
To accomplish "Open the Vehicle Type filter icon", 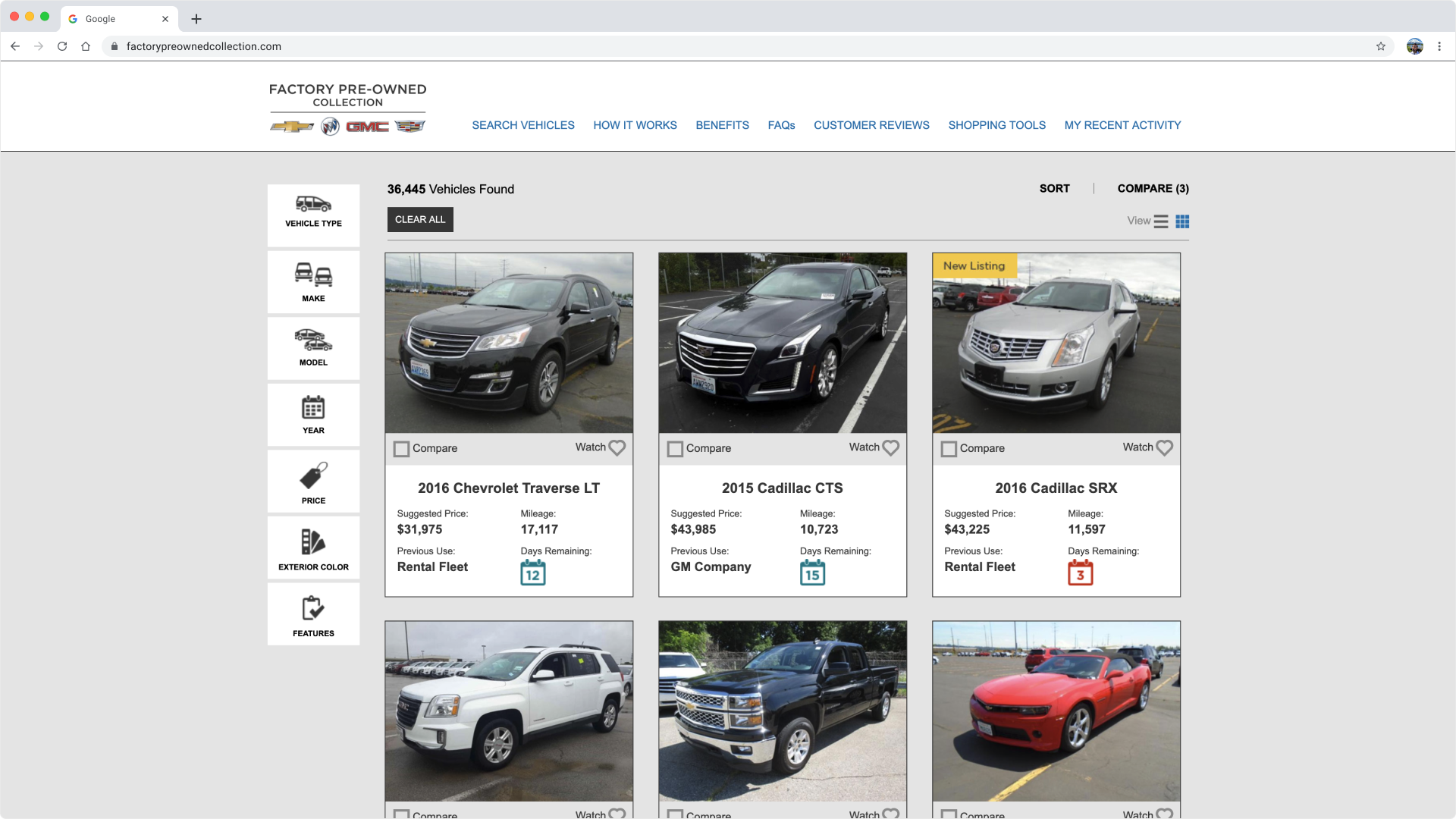I will 313,205.
